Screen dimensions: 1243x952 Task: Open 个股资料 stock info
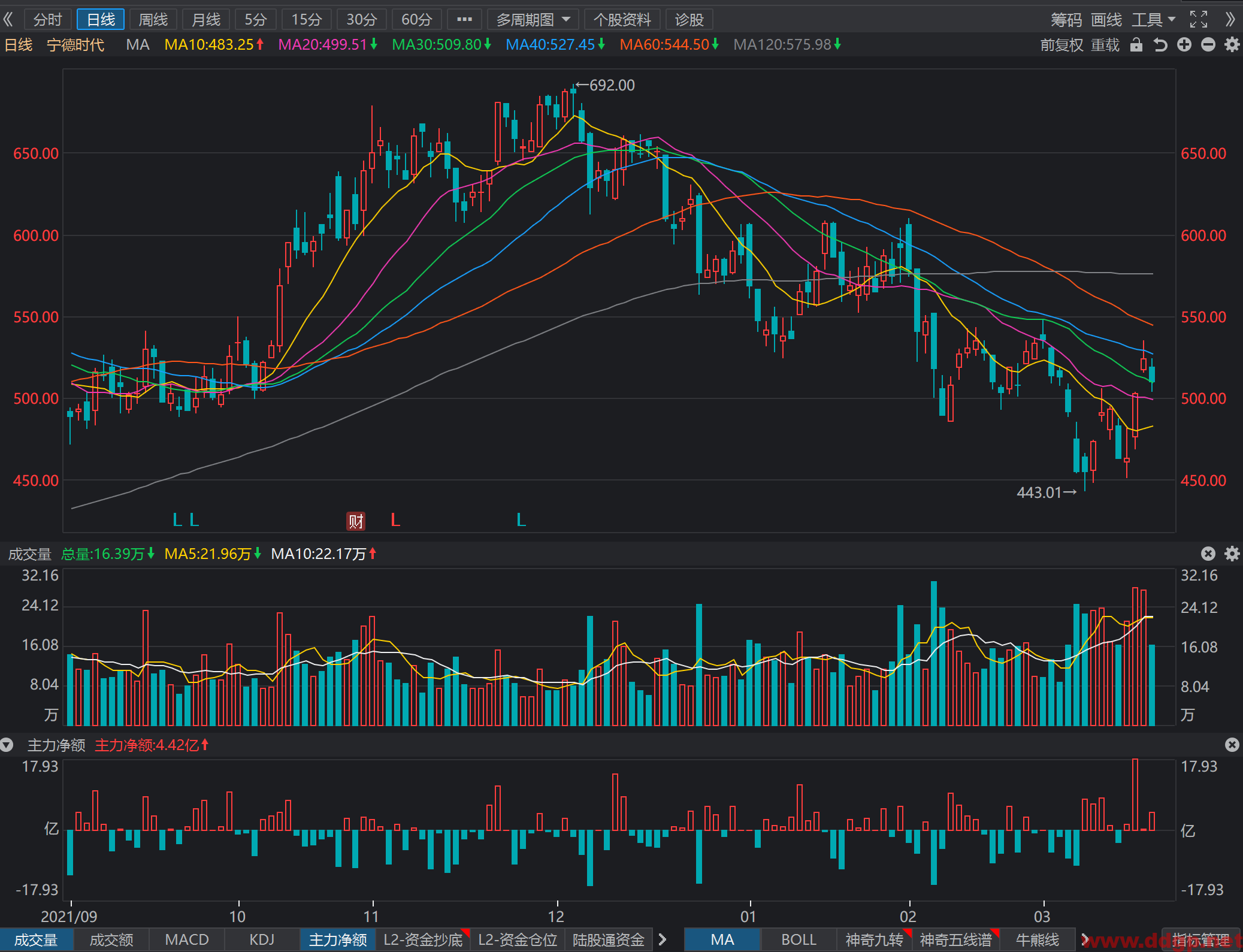(622, 20)
